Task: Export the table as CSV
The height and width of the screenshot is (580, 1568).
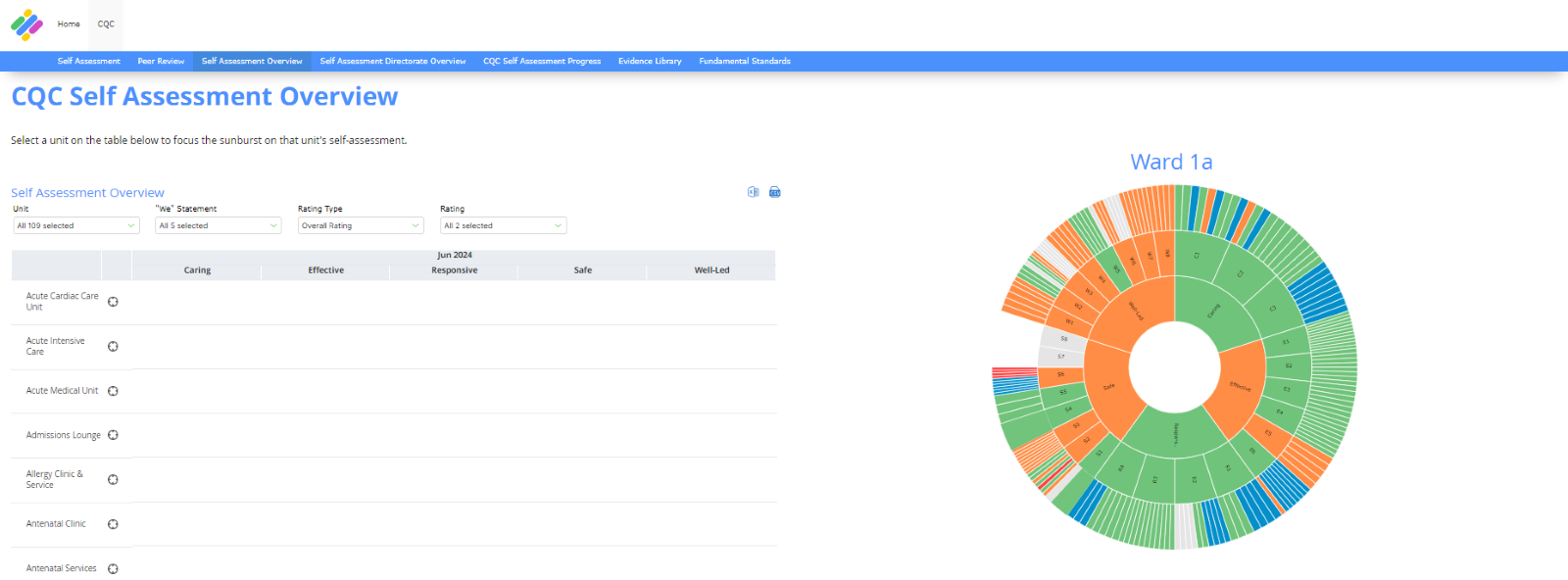Action: pyautogui.click(x=774, y=192)
